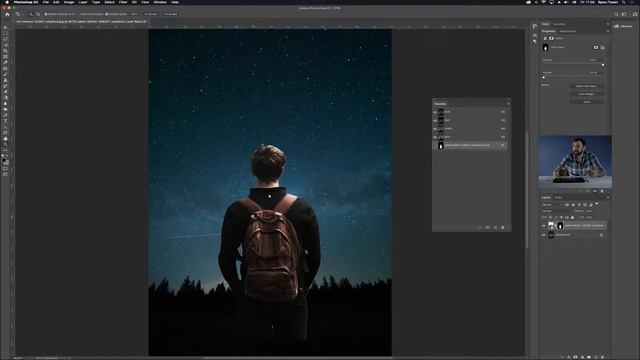Image resolution: width=640 pixels, height=360 pixels.
Task: Create new channel in Channels panel
Action: tap(496, 227)
